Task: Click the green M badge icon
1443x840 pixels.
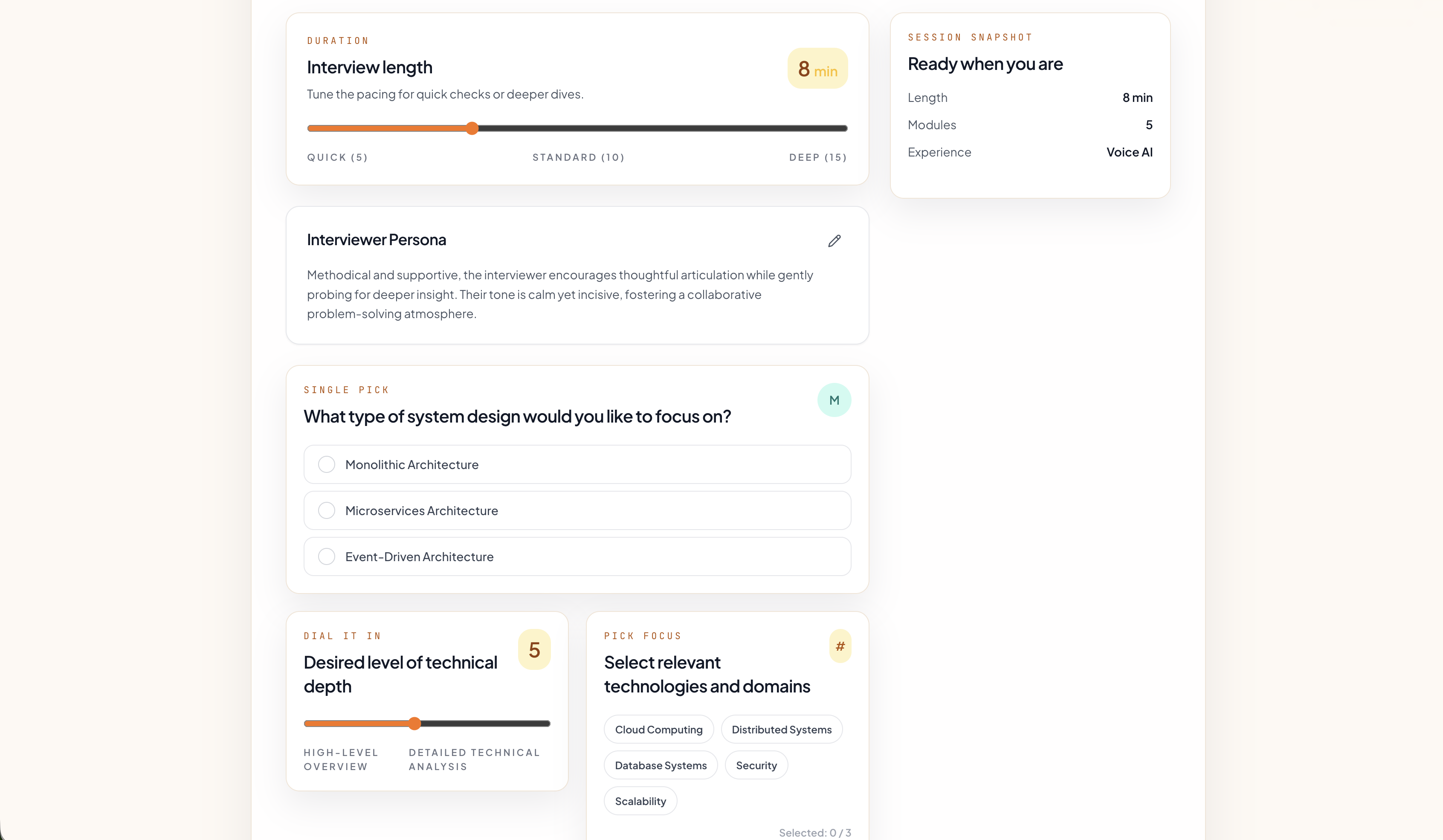Action: [x=834, y=400]
